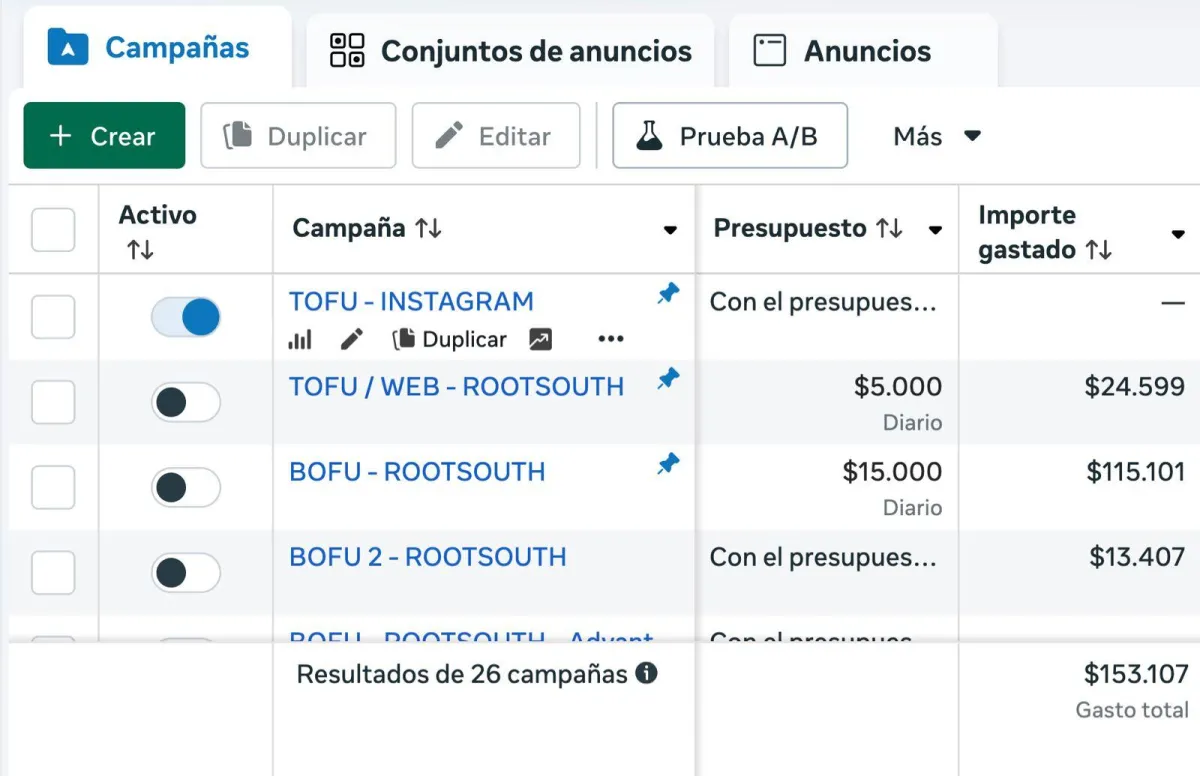Open the TOFU / WEB - ROOTSOUTH campaign link
Viewport: 1200px width, 776px height.
[456, 386]
